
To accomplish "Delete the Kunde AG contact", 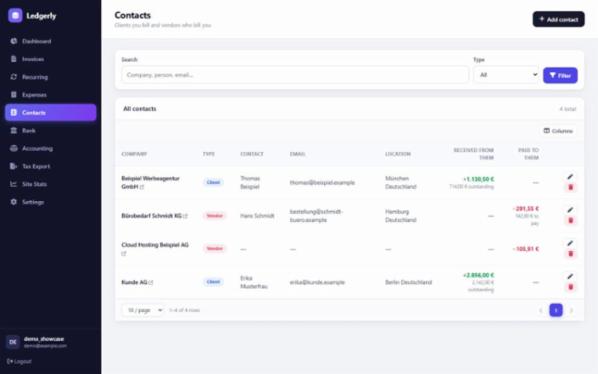I will pyautogui.click(x=571, y=287).
